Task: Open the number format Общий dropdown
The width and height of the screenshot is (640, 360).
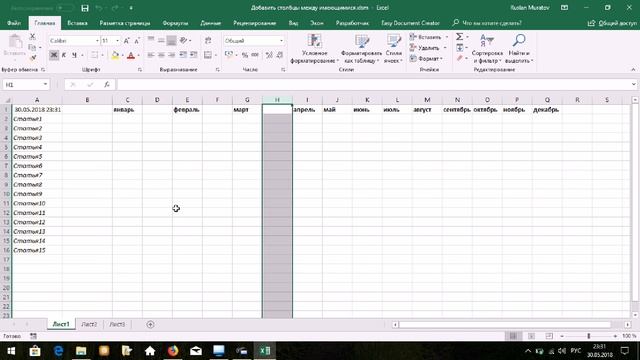Action: pyautogui.click(x=281, y=40)
